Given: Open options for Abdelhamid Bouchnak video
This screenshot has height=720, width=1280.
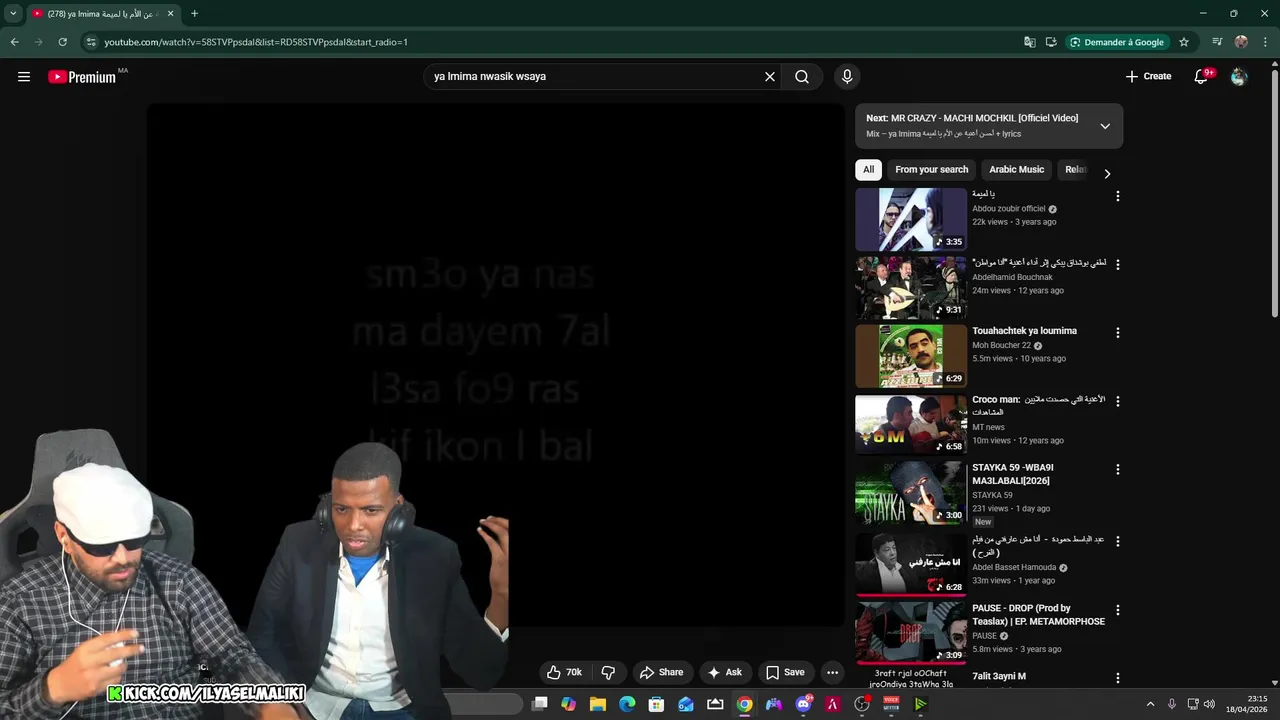Looking at the screenshot, I should (x=1118, y=264).
